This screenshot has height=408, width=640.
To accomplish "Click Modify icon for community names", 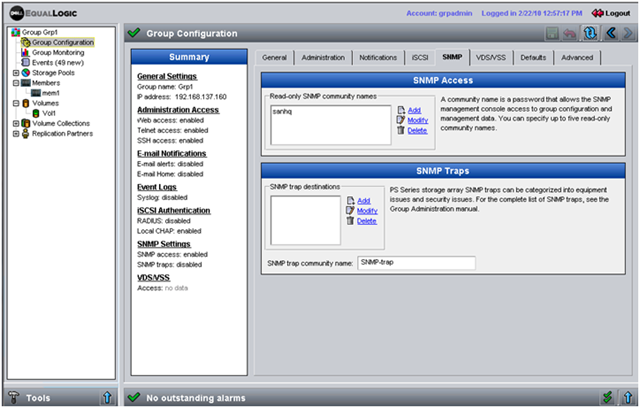I will [x=401, y=120].
